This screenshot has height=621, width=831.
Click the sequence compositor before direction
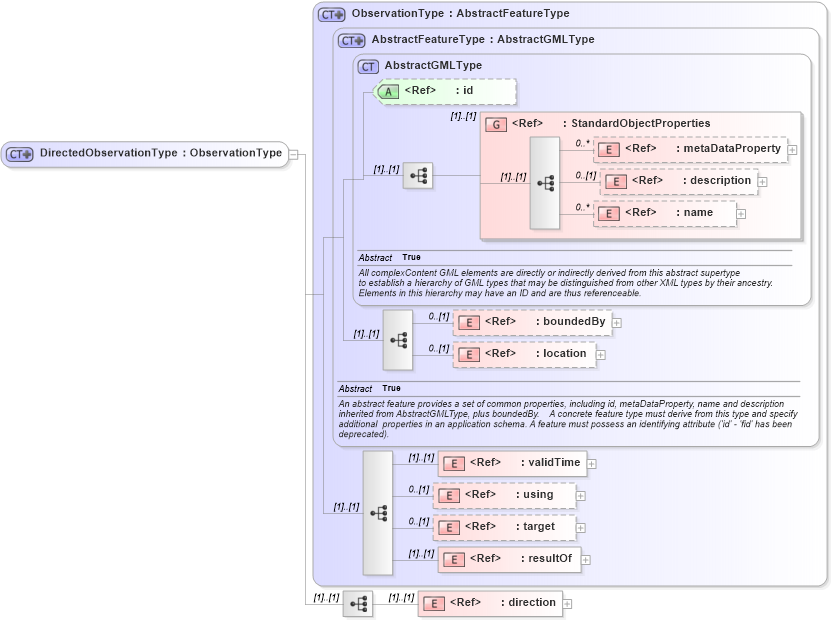pos(357,603)
